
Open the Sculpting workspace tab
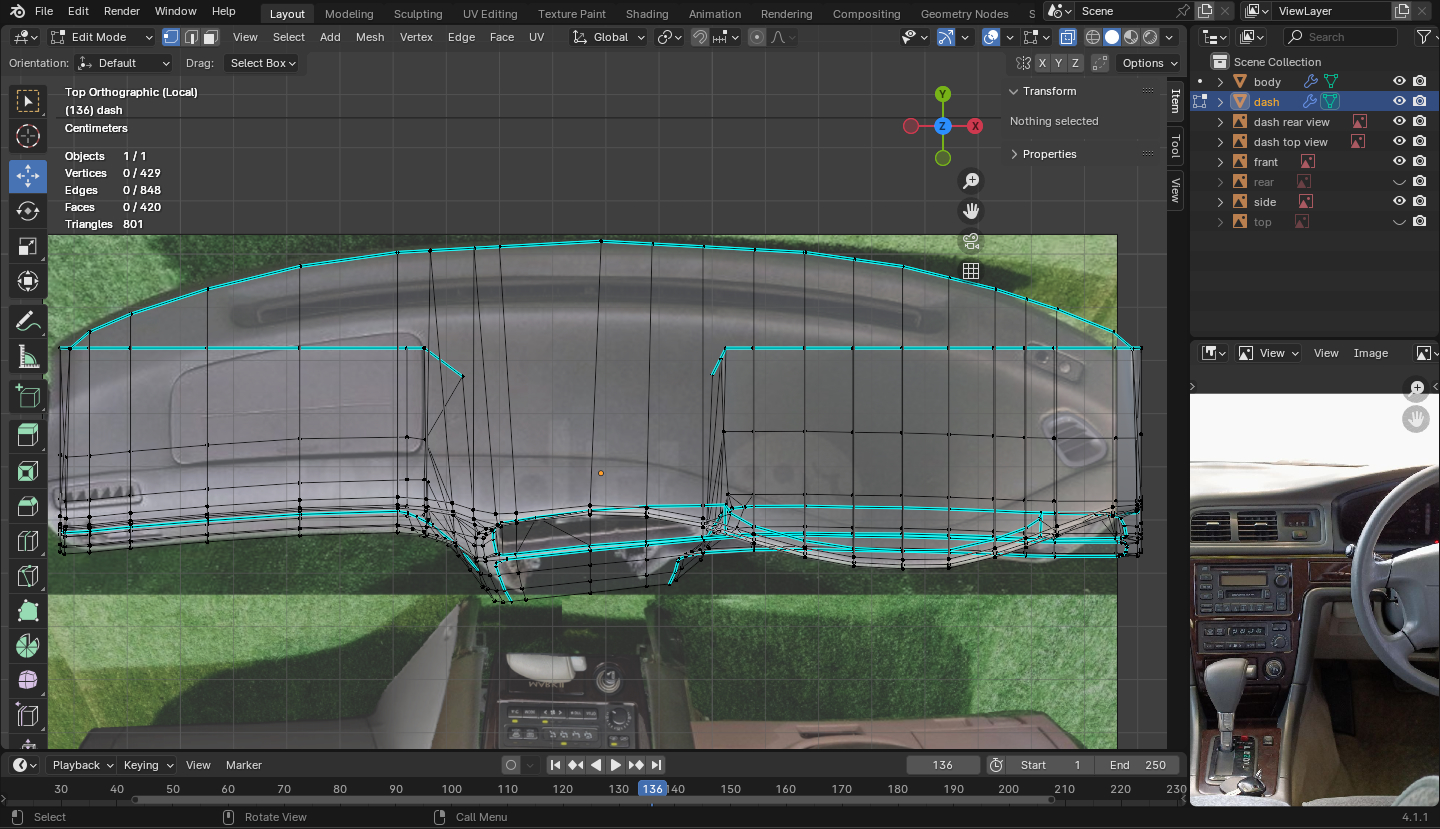pos(418,14)
